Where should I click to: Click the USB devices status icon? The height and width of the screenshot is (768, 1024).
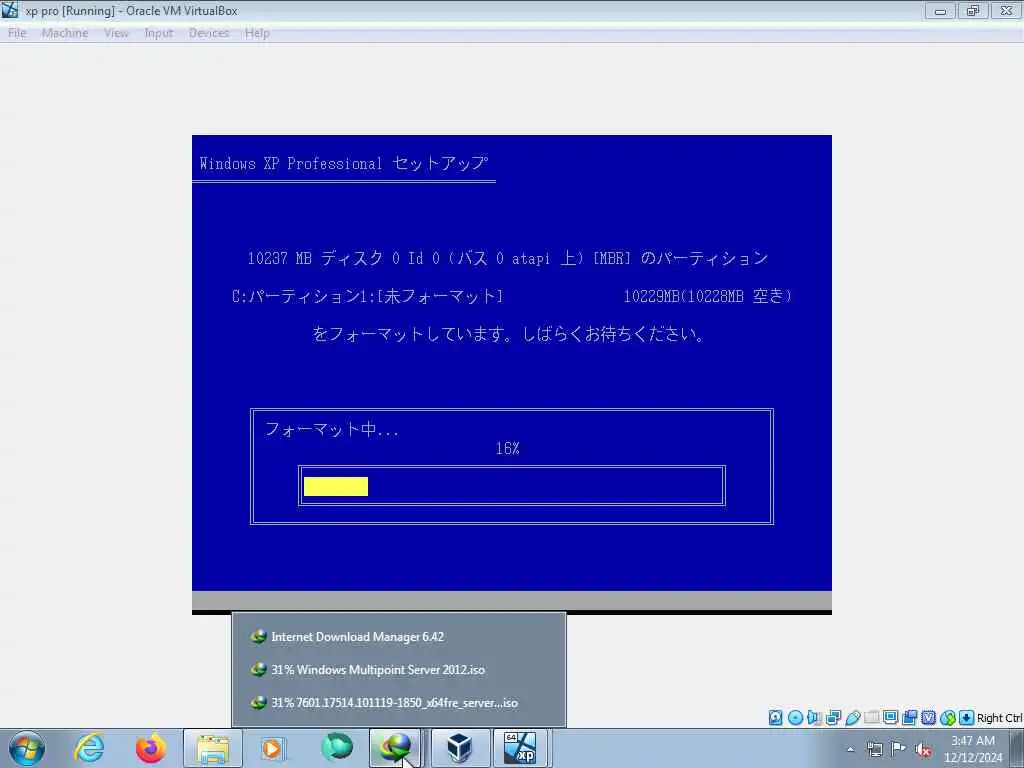coord(852,718)
